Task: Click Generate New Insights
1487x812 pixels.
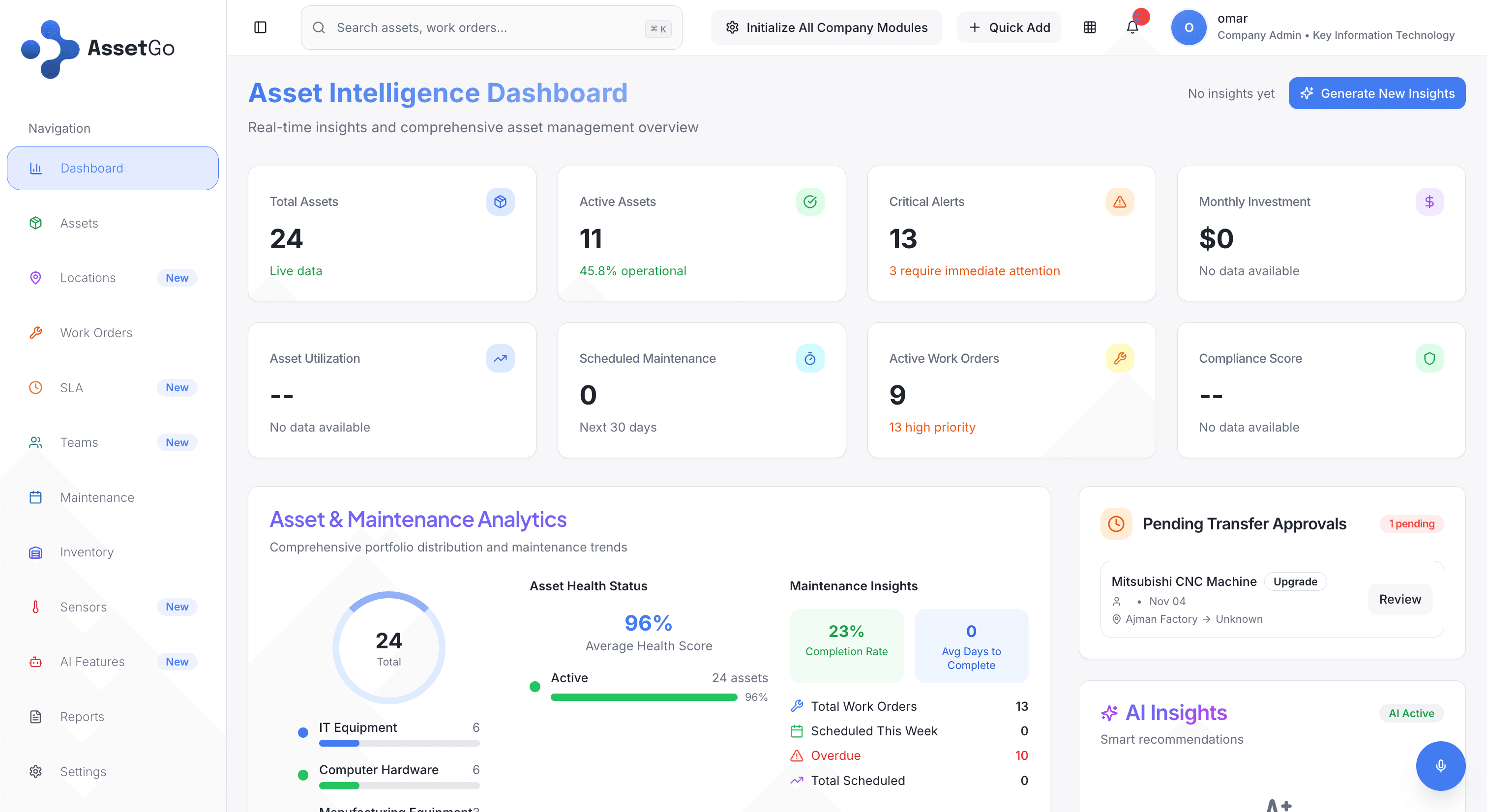Action: 1377,93
